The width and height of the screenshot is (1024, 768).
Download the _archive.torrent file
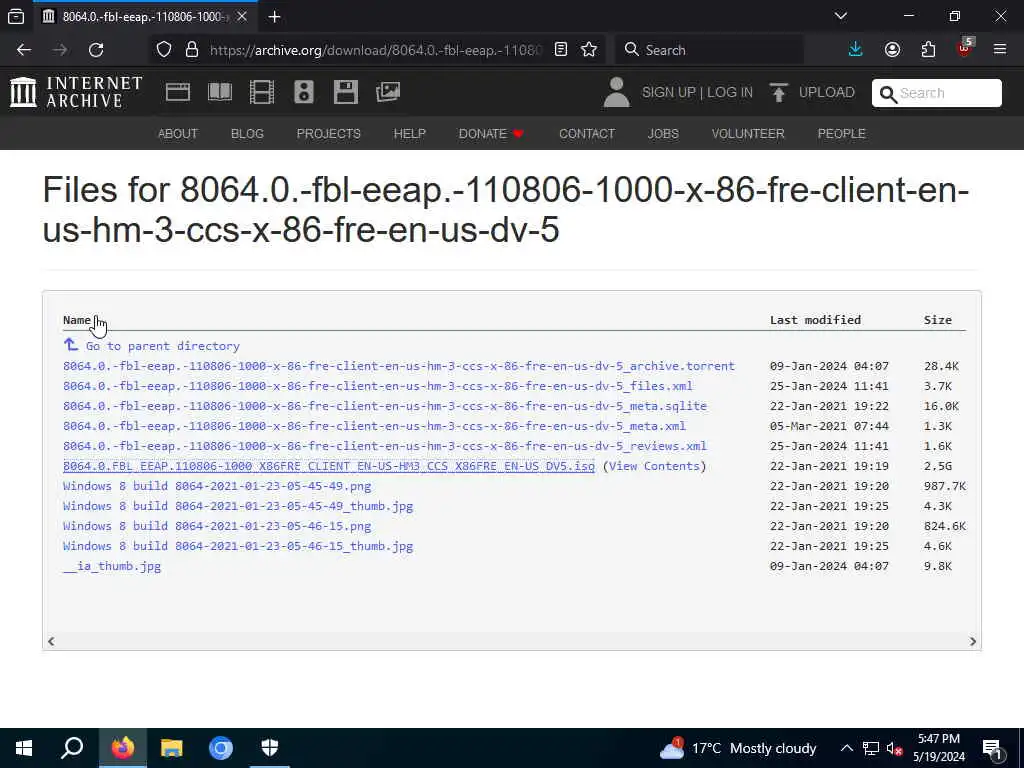[x=398, y=366]
